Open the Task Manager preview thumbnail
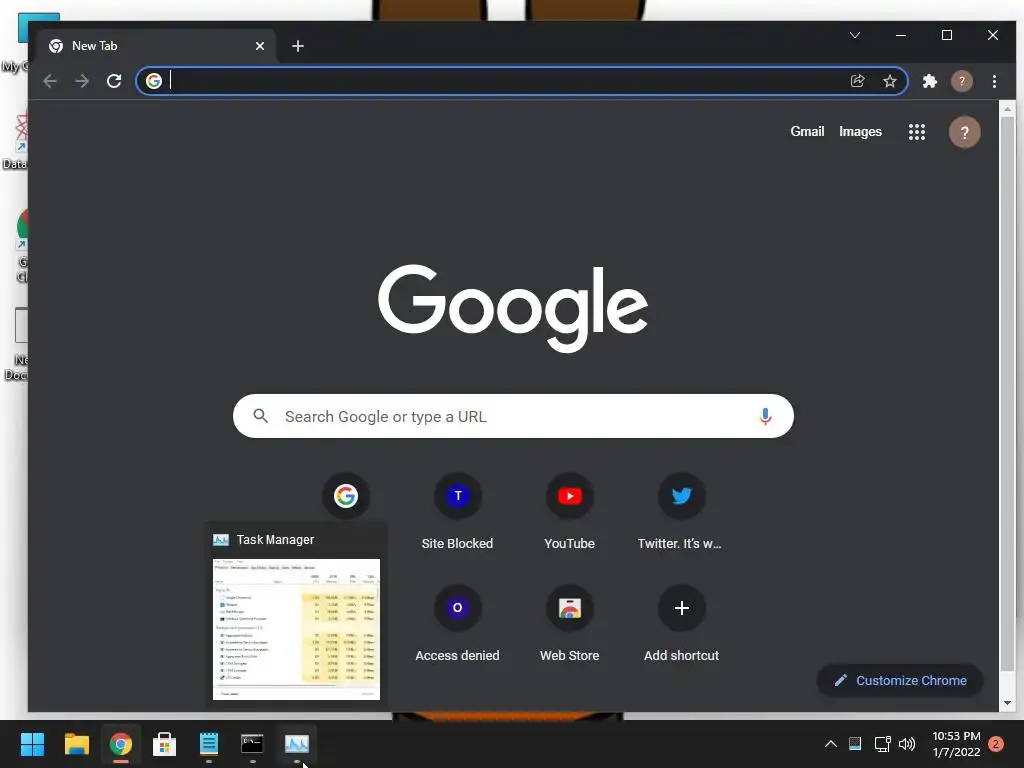This screenshot has width=1024, height=768. click(296, 629)
